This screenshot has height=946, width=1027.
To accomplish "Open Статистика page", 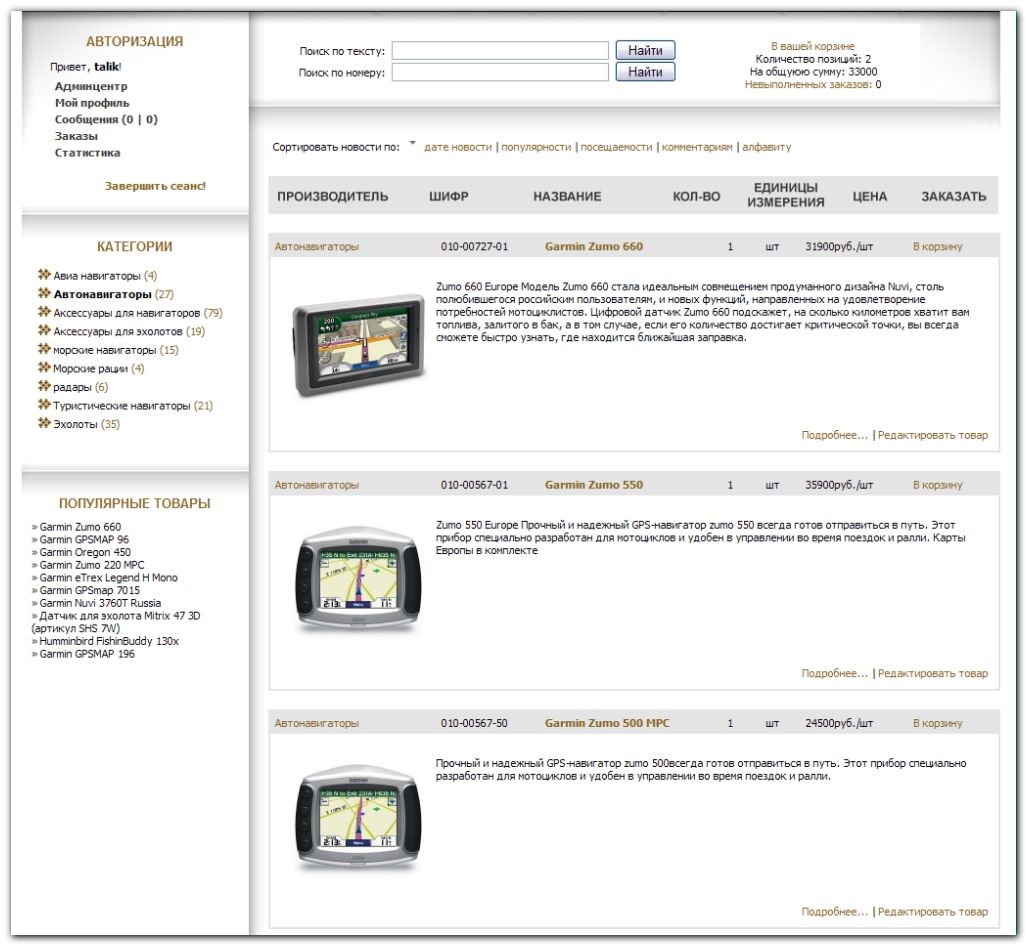I will pos(87,153).
